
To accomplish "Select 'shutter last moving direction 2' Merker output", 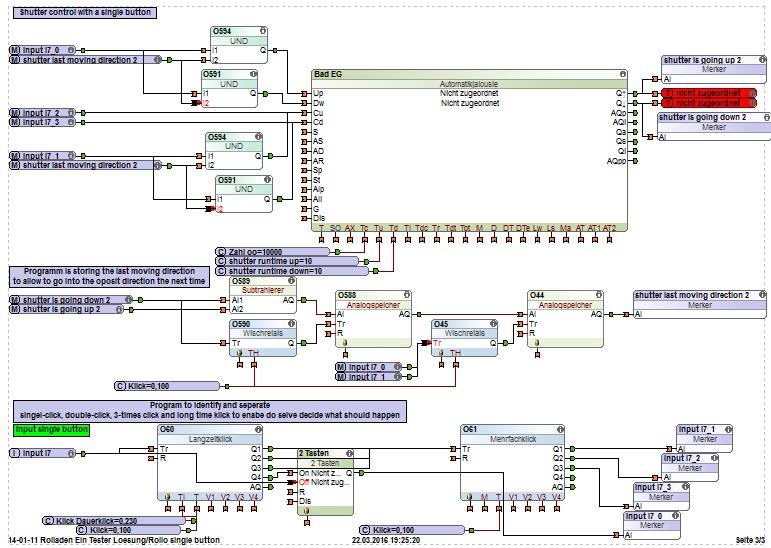I will point(700,304).
